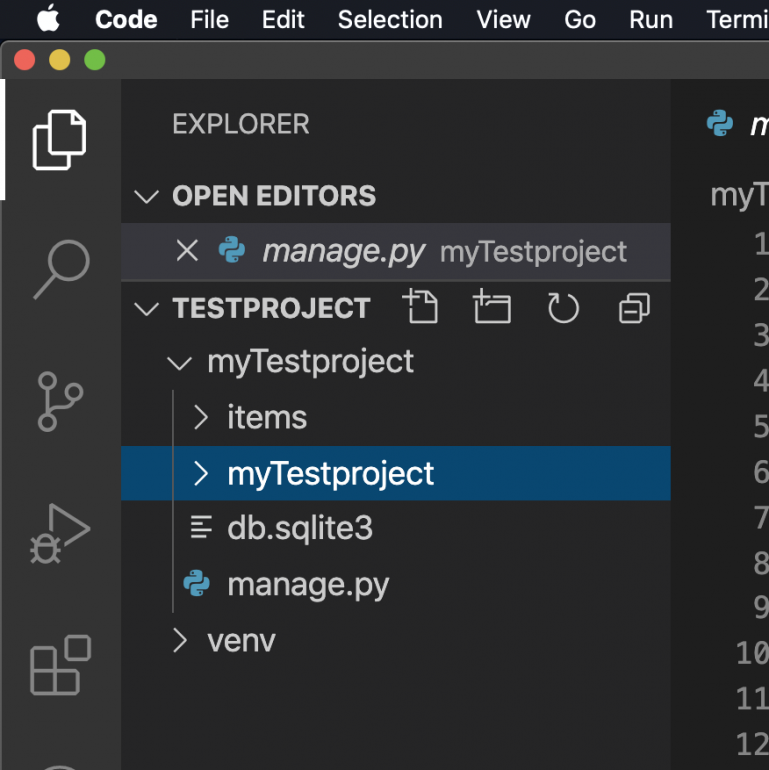Image resolution: width=769 pixels, height=770 pixels.
Task: Expand the highlighted myTestproject subfolder
Action: (x=330, y=473)
